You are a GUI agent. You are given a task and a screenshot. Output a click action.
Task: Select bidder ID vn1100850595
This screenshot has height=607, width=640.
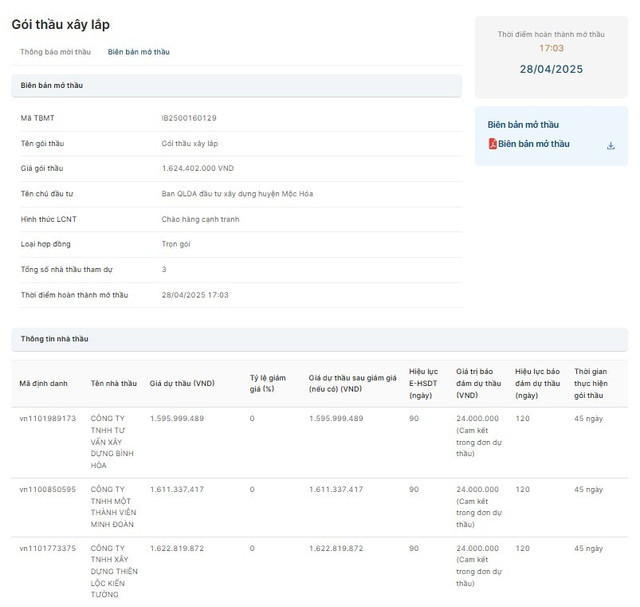(x=47, y=489)
